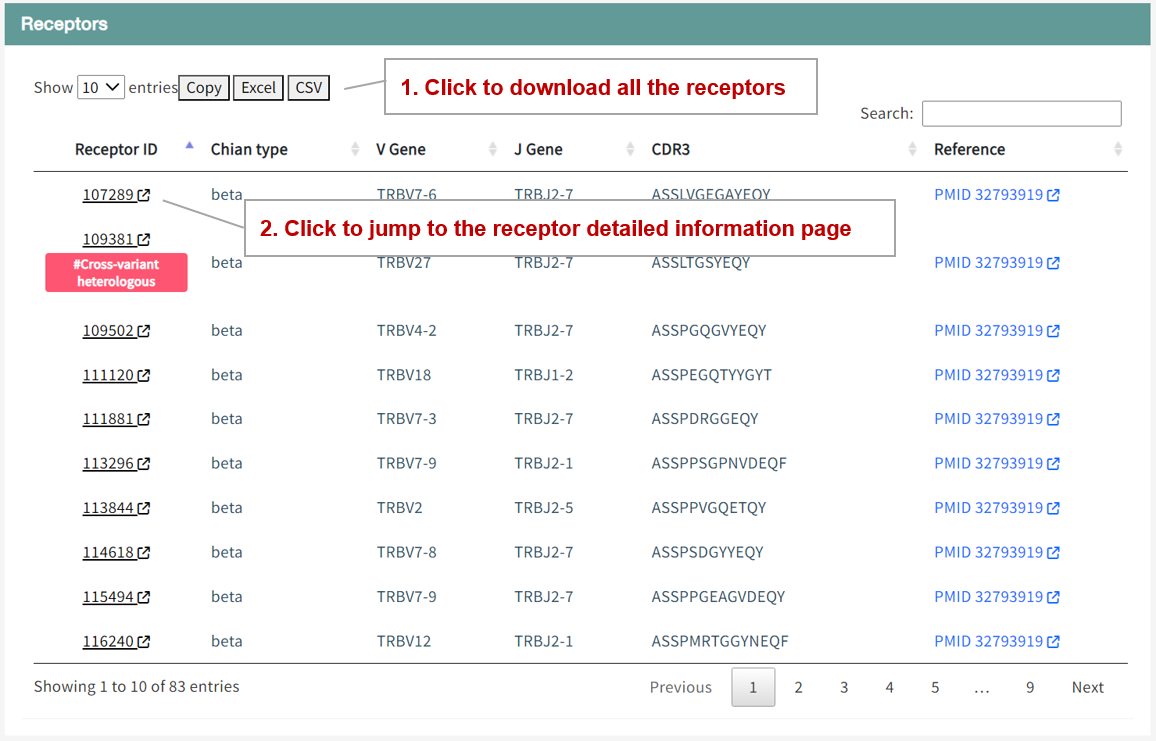Click the Excel export button
Screen dimensions: 1156x741
[258, 88]
